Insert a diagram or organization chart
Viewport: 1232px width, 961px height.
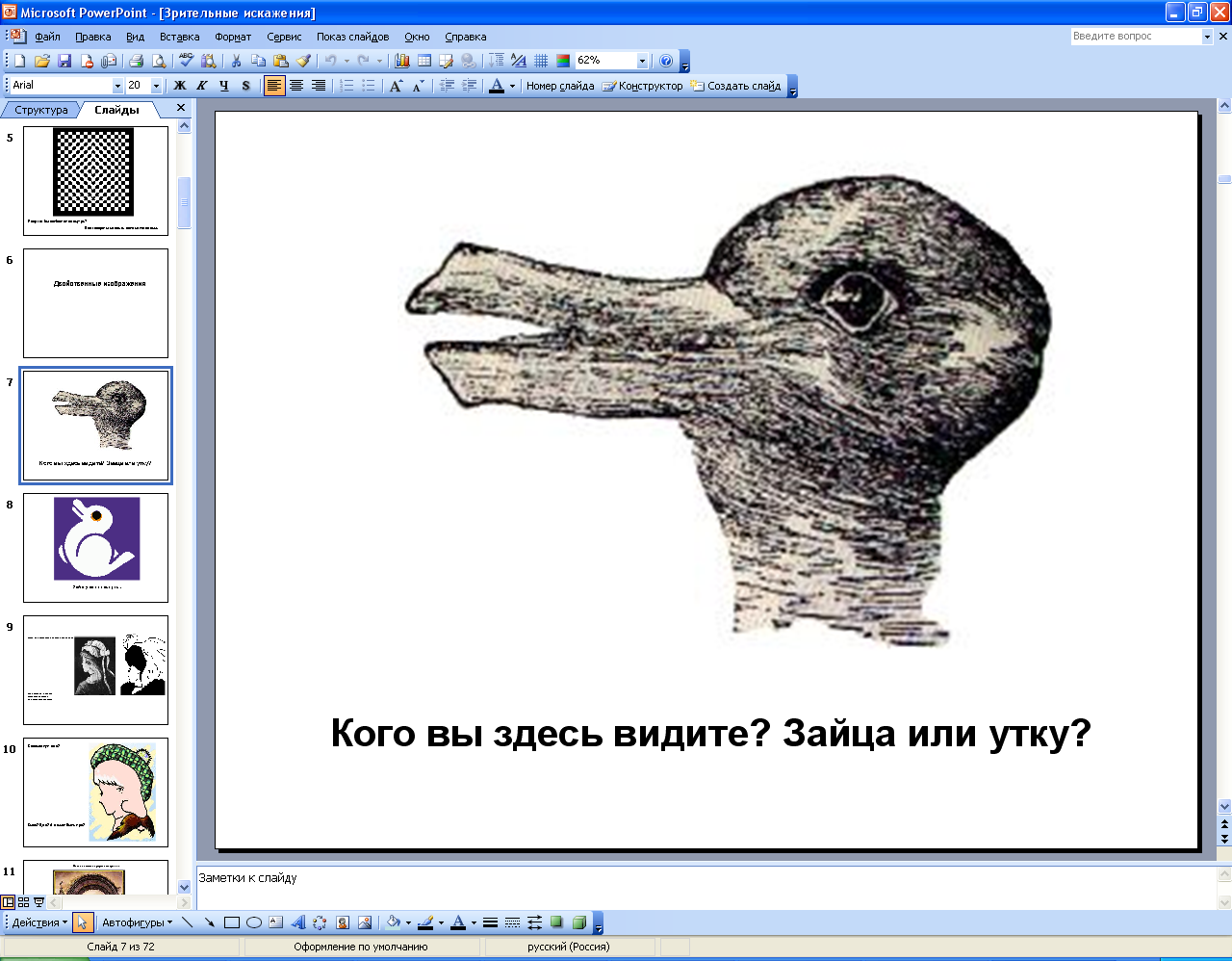320,922
